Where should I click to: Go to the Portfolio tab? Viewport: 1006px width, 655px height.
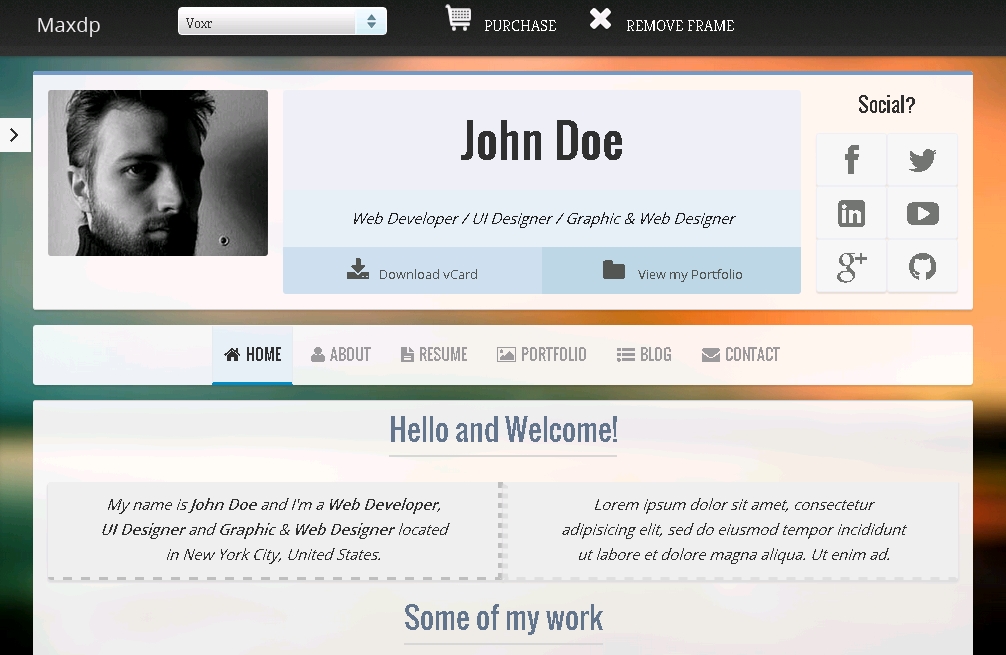(x=541, y=355)
